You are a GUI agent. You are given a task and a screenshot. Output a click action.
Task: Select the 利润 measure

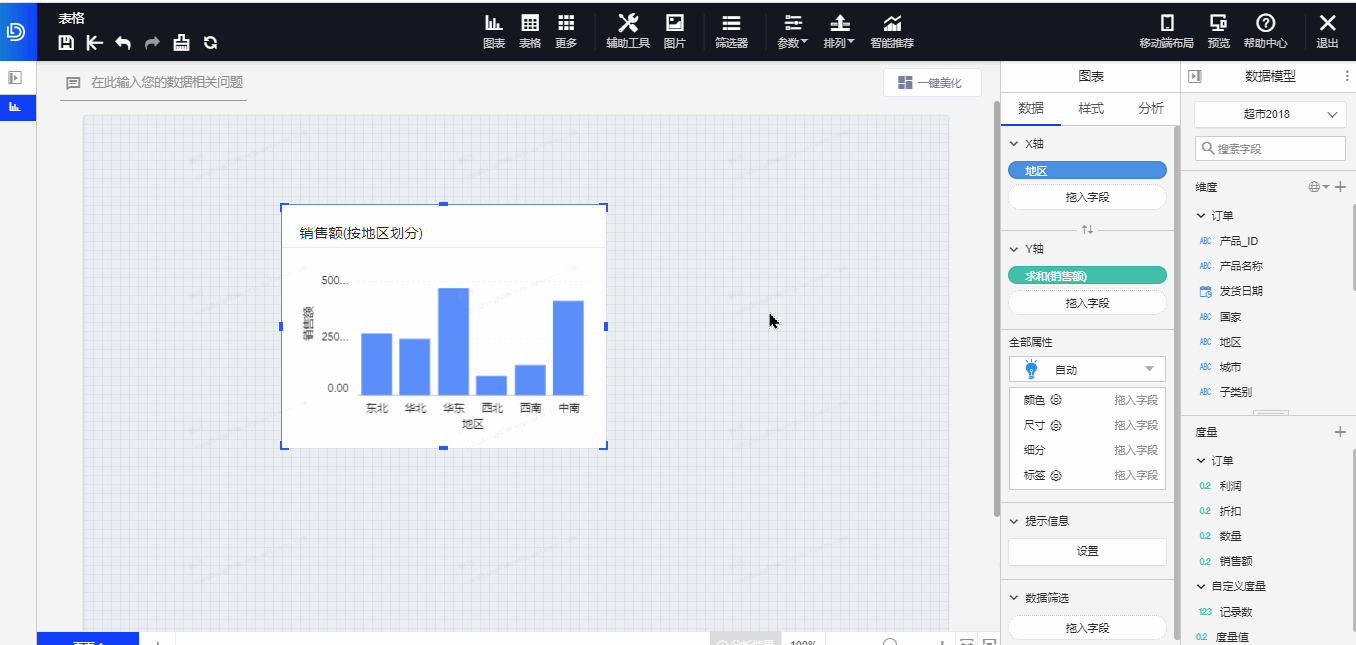[1230, 486]
